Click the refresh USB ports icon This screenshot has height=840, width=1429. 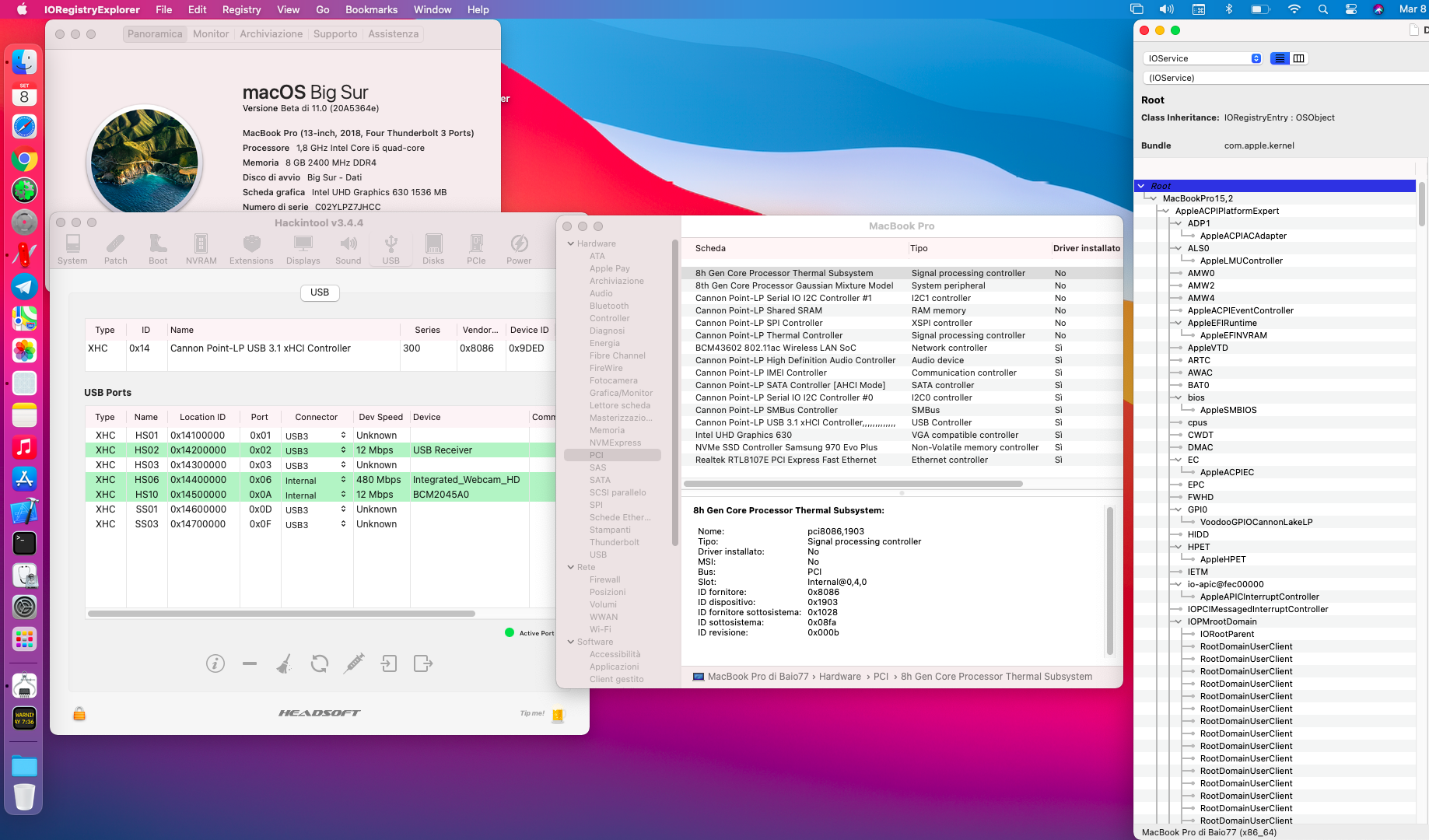point(319,663)
